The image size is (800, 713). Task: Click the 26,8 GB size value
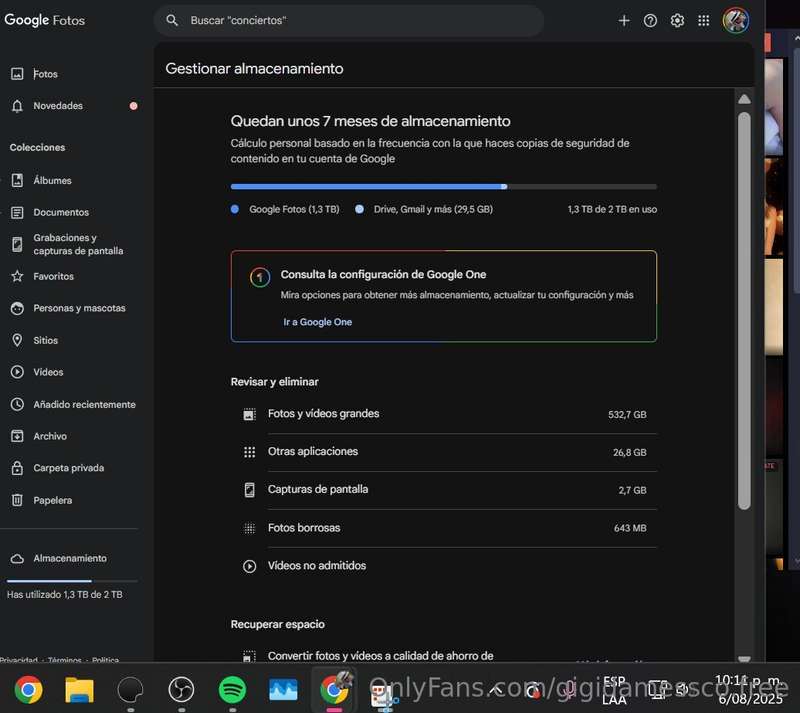point(630,452)
